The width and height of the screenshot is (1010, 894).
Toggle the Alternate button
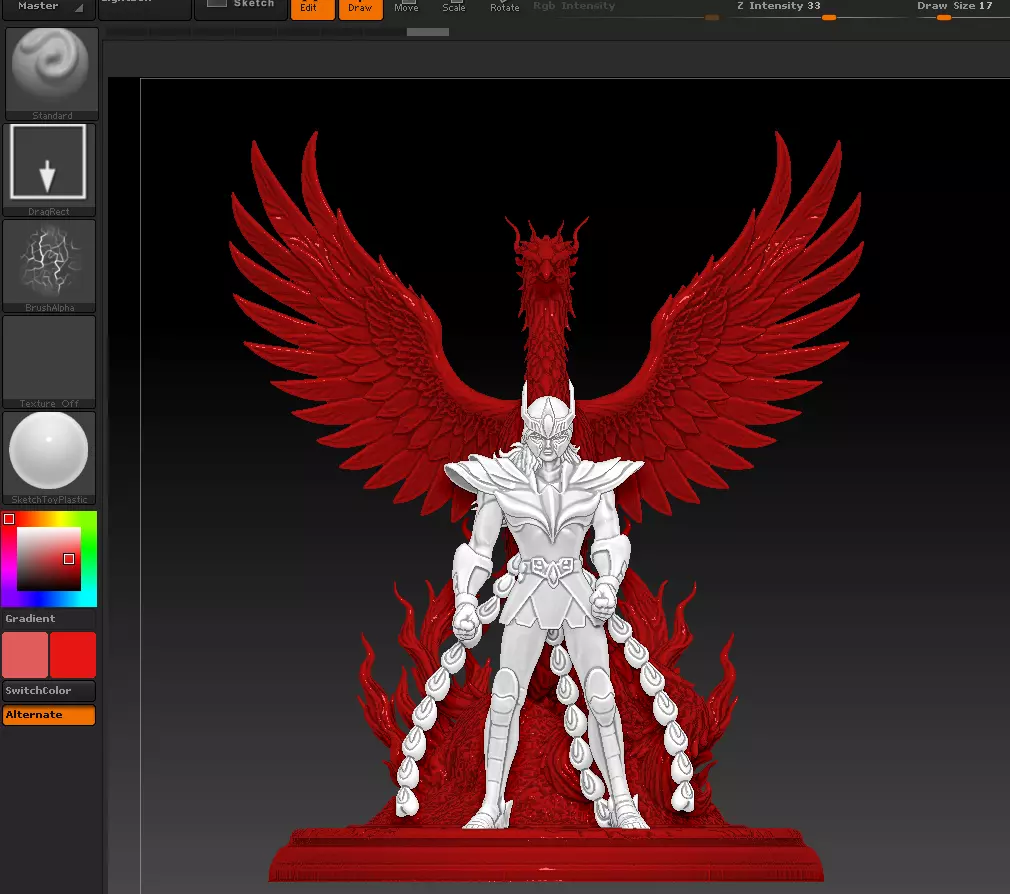(49, 715)
